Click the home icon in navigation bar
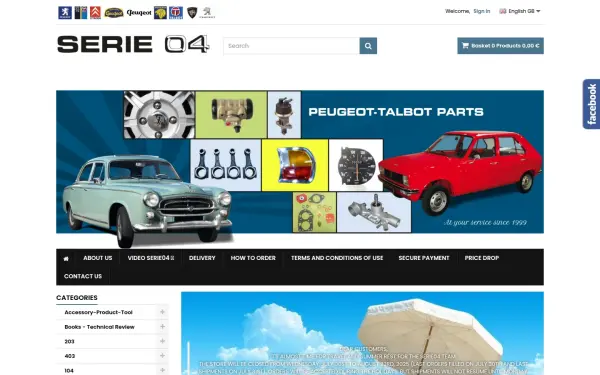The image size is (600, 375). click(66, 259)
